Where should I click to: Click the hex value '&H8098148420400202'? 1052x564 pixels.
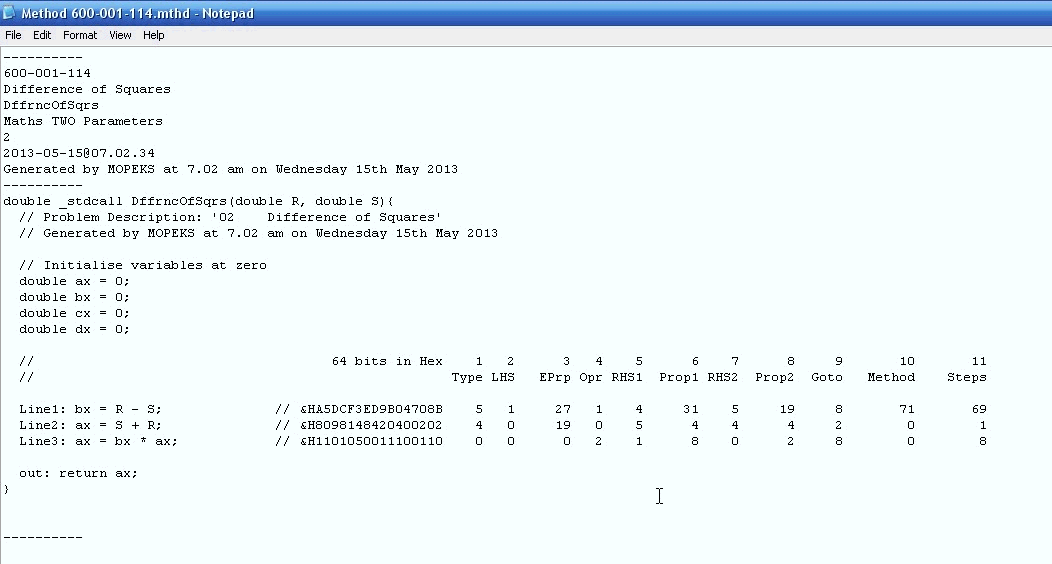(371, 425)
